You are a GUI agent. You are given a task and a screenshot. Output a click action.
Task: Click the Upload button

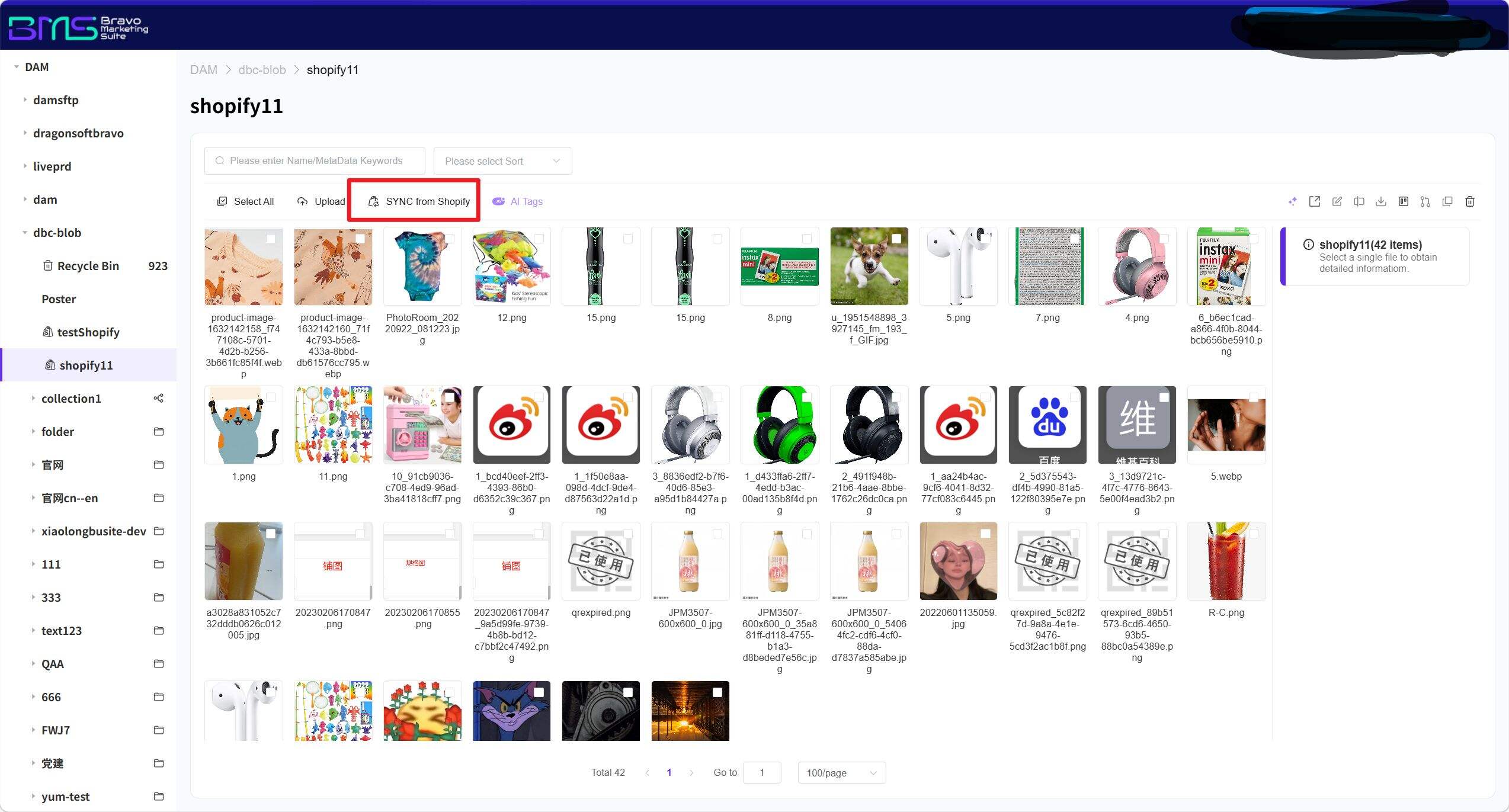[x=321, y=201]
